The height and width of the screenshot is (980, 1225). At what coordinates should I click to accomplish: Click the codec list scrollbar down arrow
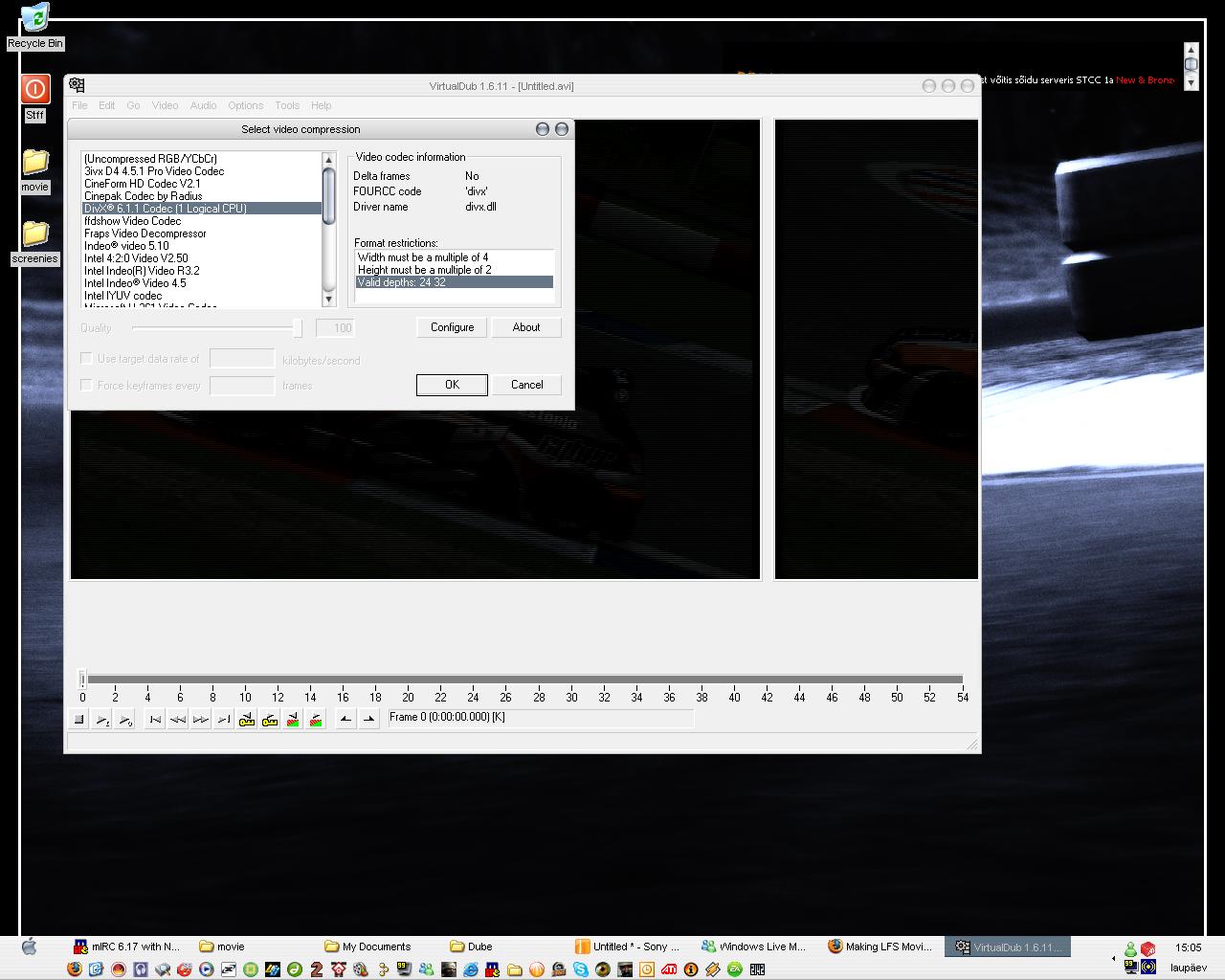point(329,299)
